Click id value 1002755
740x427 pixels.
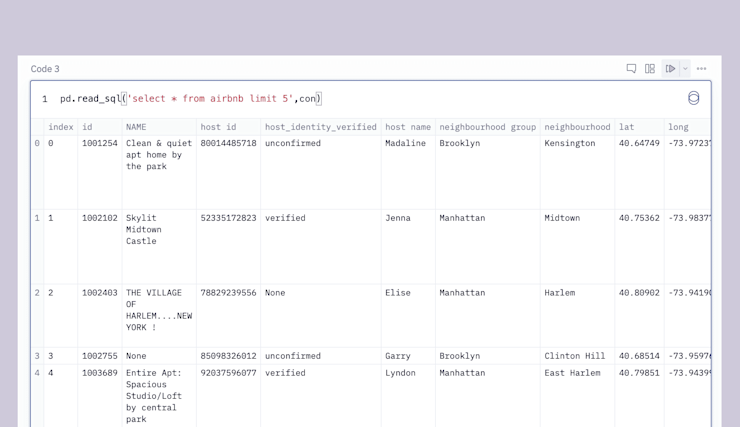coord(100,356)
